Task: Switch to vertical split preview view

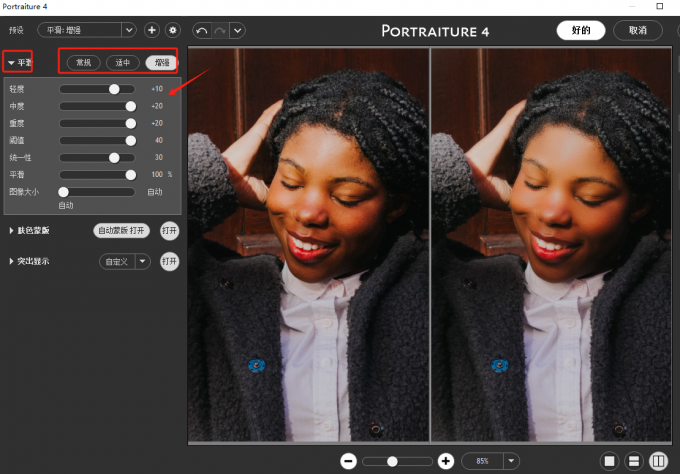Action: (658, 461)
